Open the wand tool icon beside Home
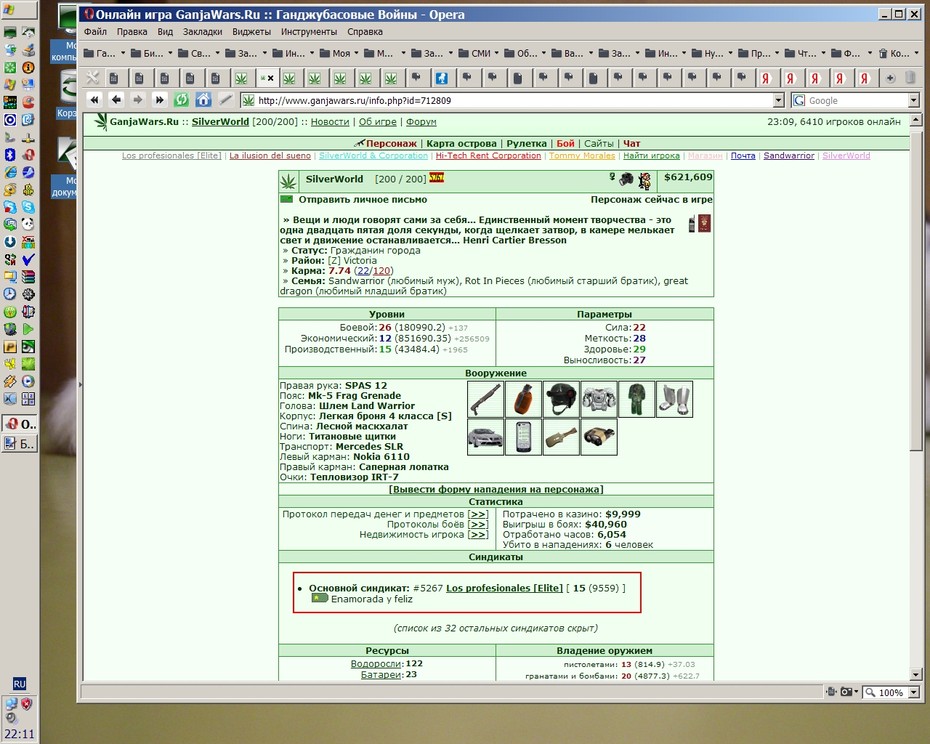930x744 pixels. pos(225,100)
